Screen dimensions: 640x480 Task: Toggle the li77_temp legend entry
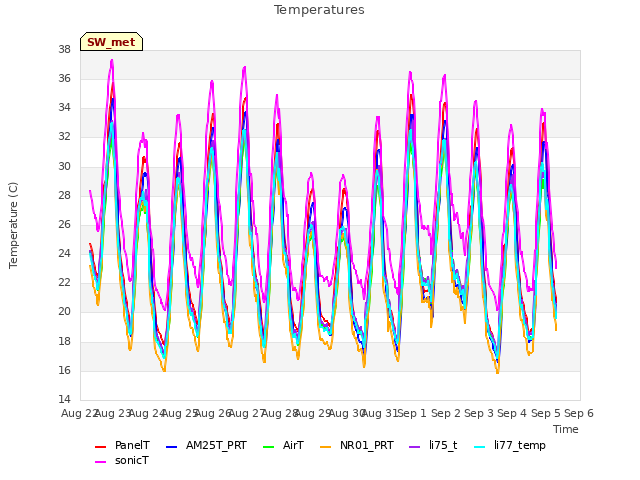pos(510,445)
